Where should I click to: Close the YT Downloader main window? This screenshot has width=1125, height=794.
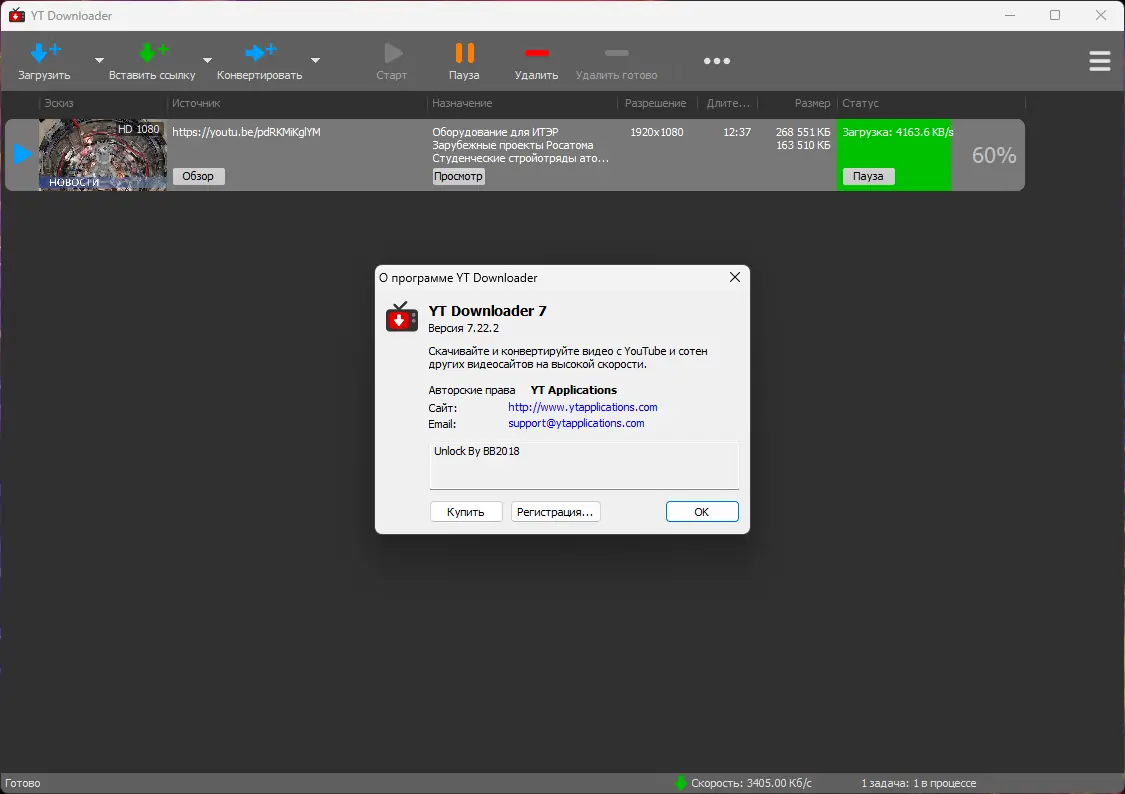point(1101,15)
